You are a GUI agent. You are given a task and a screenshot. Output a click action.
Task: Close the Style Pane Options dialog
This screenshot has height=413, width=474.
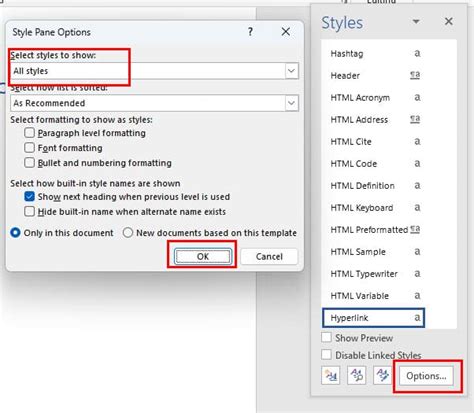point(286,32)
